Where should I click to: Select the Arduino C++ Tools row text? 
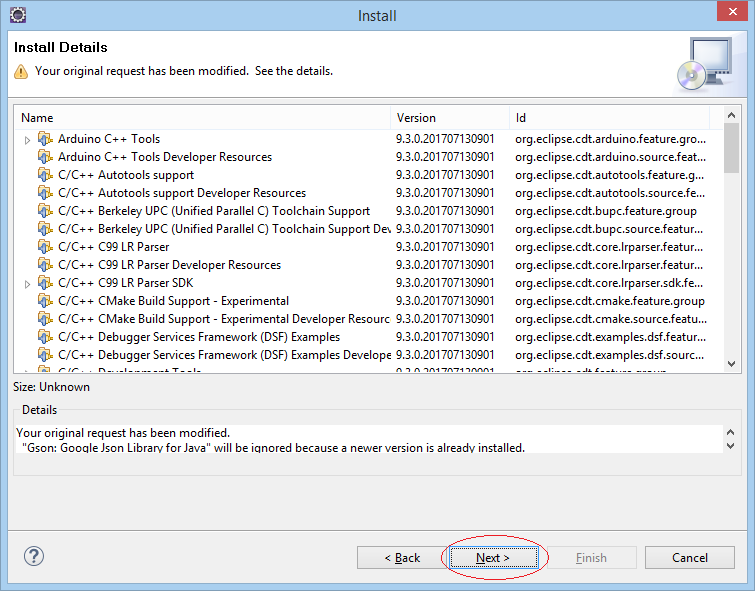click(x=109, y=139)
